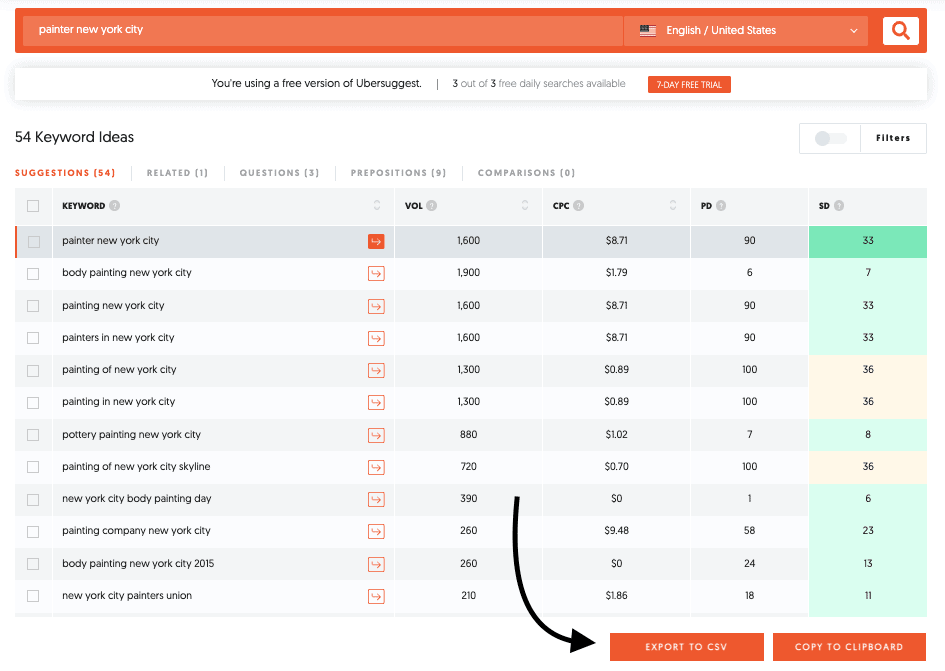Image resolution: width=945 pixels, height=671 pixels.
Task: Click the COPY TO CLIPBOARD button
Action: pyautogui.click(x=849, y=647)
